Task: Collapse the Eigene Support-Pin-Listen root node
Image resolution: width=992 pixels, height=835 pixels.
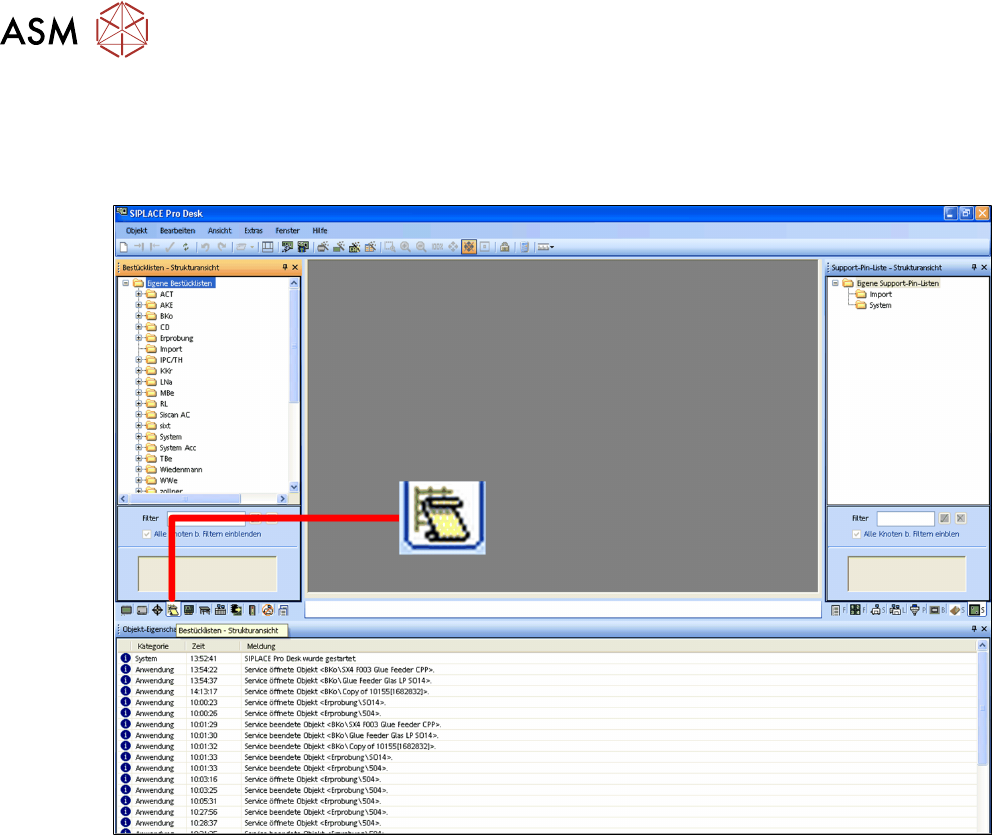Action: tap(835, 283)
